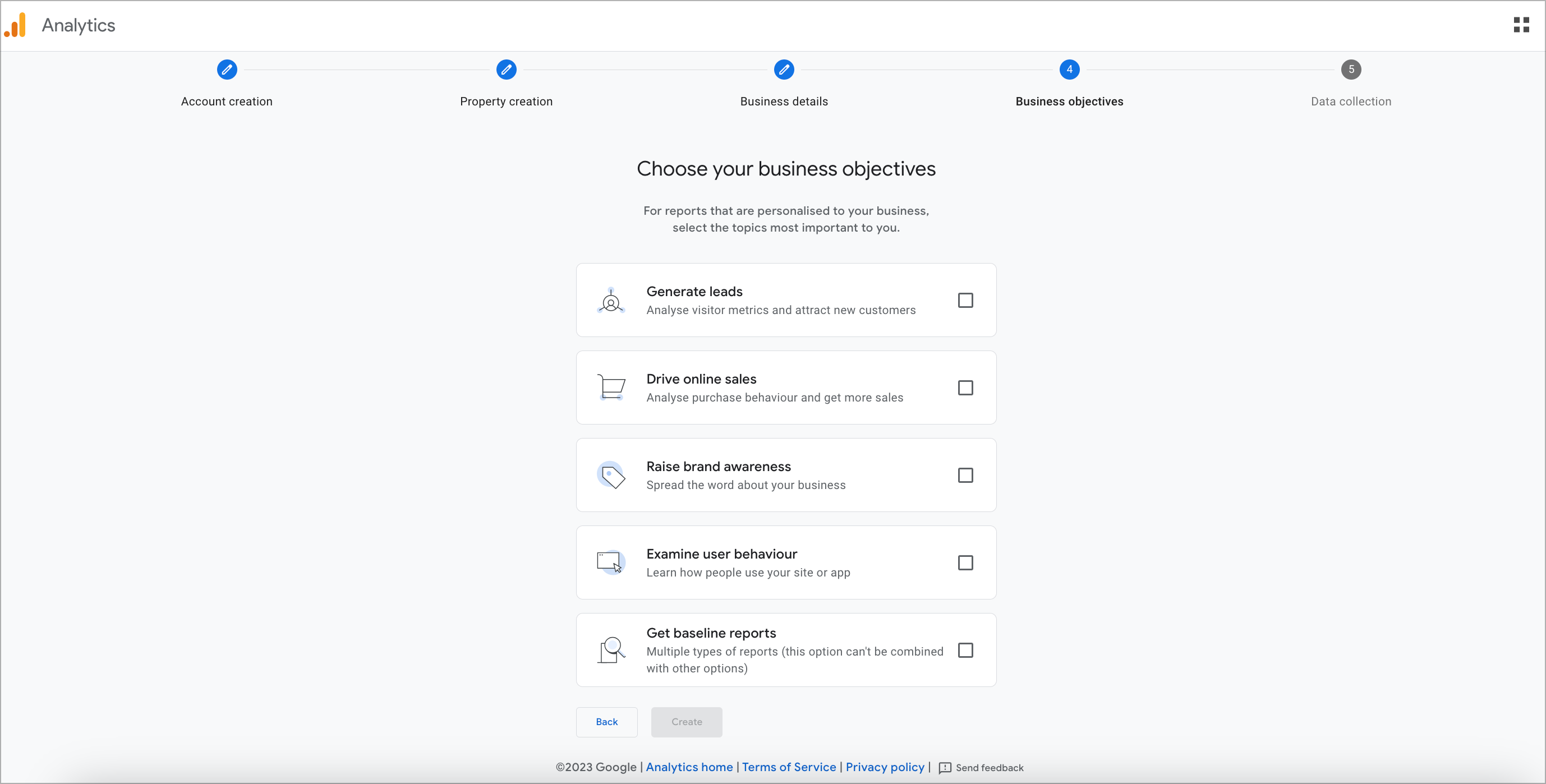
Task: Click the step 4 circle icon
Action: point(1069,70)
